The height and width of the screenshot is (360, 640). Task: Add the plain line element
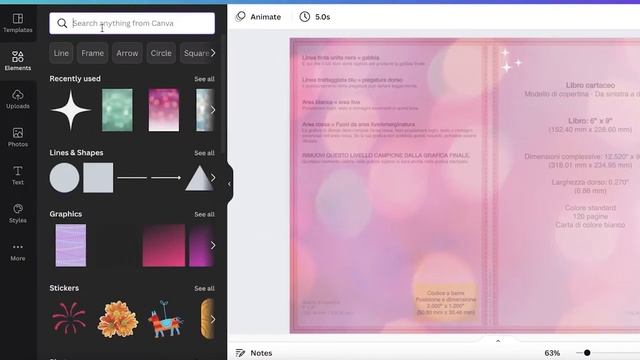click(x=132, y=178)
